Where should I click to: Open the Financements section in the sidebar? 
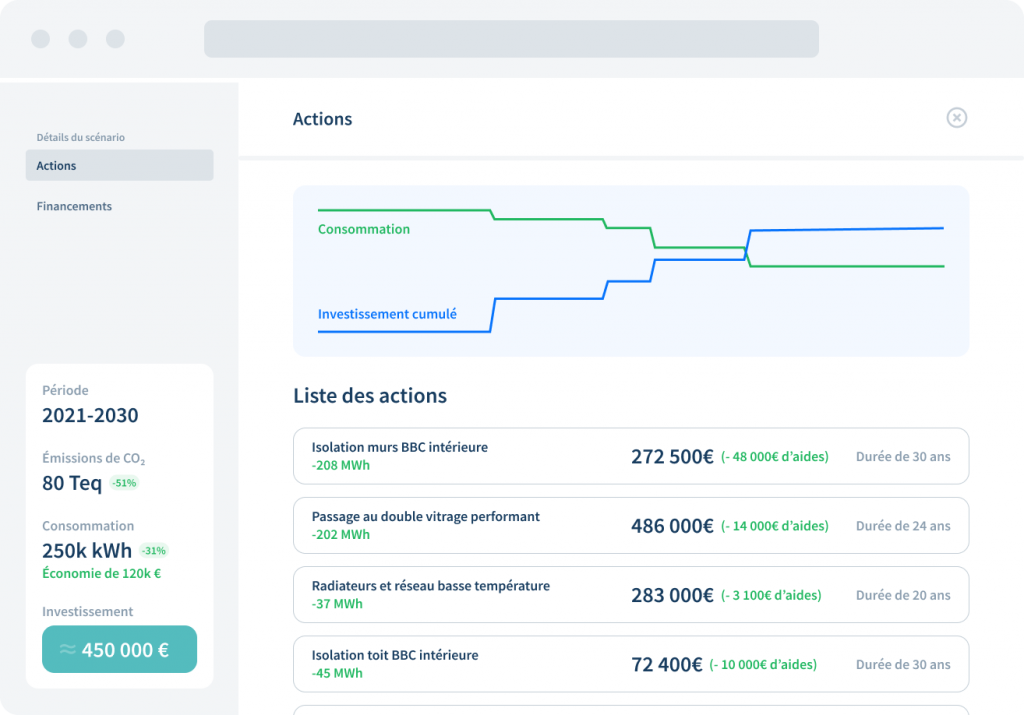(73, 206)
